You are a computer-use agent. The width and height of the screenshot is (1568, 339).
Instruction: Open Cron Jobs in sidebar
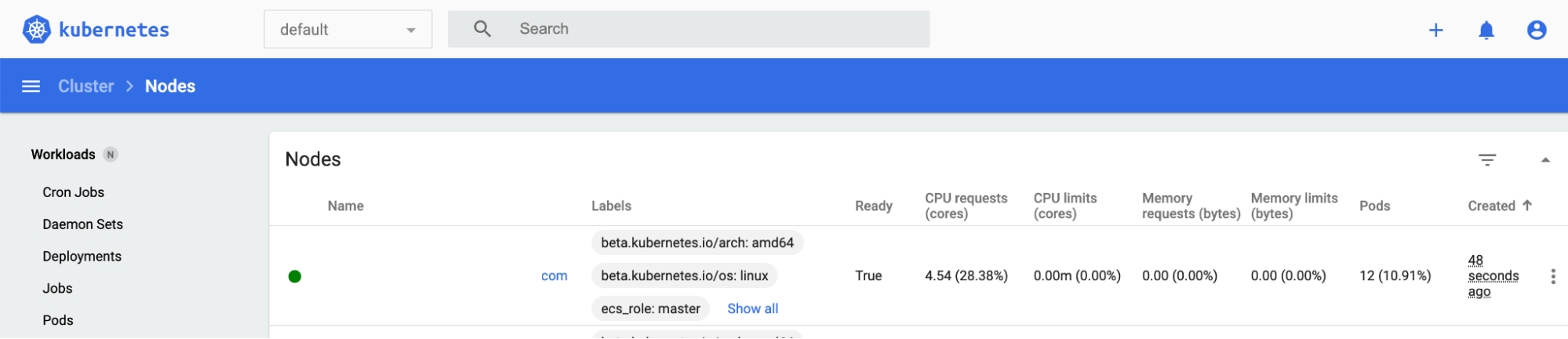pos(73,192)
